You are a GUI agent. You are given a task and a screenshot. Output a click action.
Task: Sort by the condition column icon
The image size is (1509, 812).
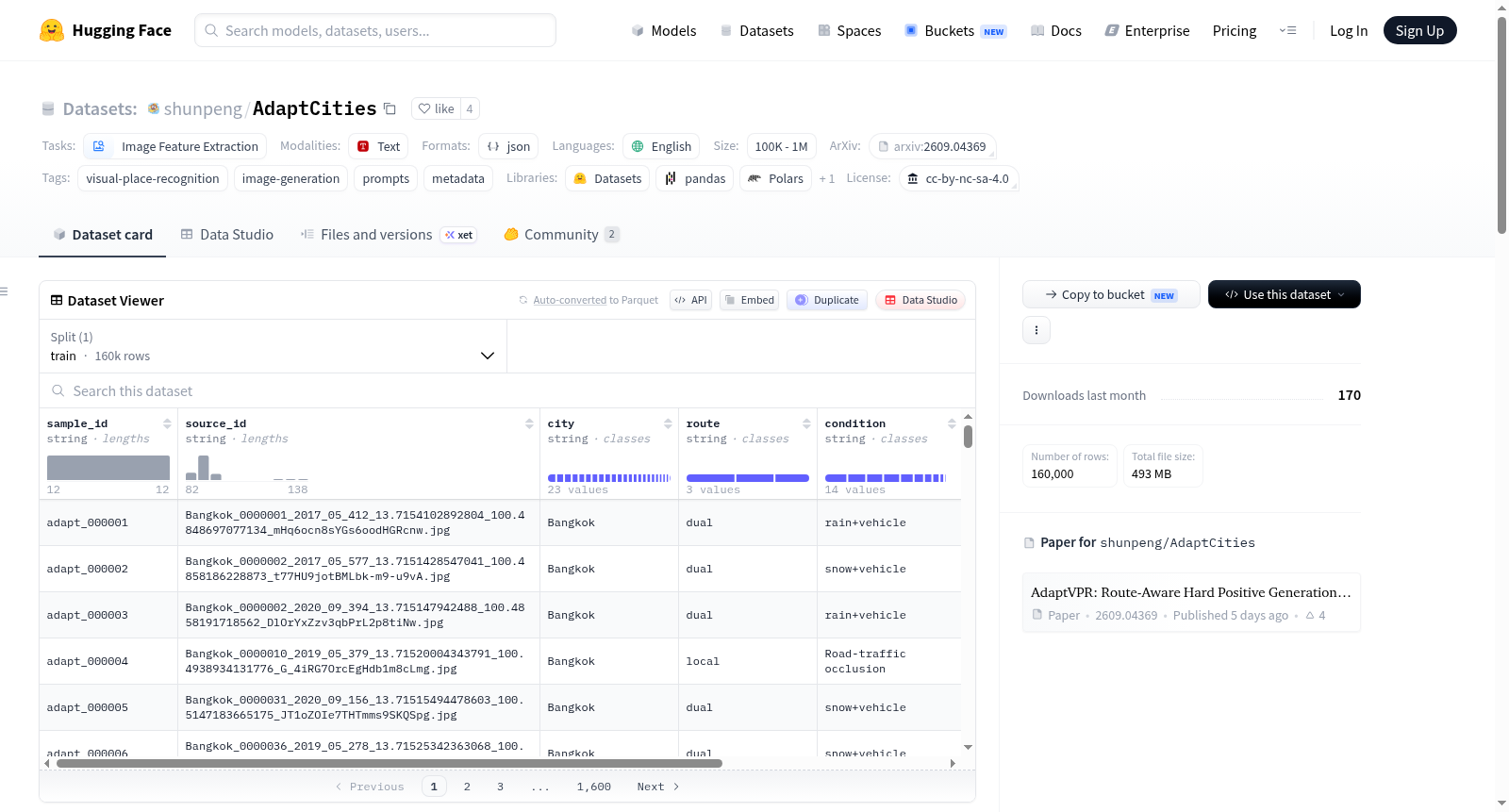pos(952,423)
